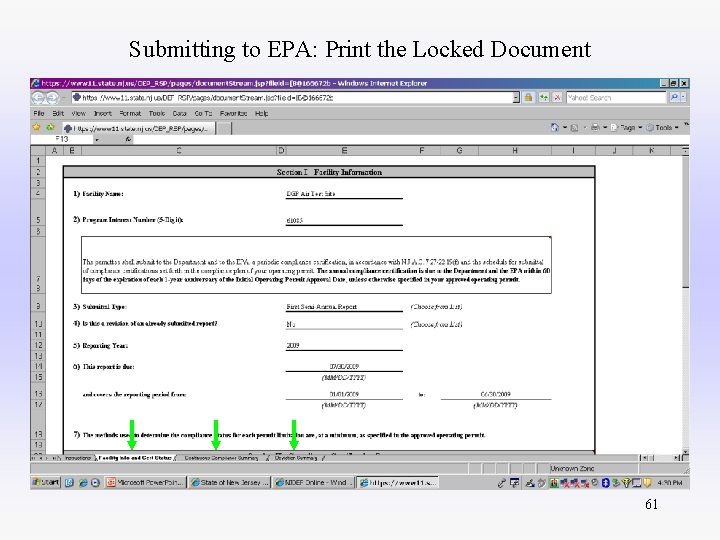Open the Tools dropdown in command bar
Image resolution: width=720 pixels, height=540 pixels.
662,128
